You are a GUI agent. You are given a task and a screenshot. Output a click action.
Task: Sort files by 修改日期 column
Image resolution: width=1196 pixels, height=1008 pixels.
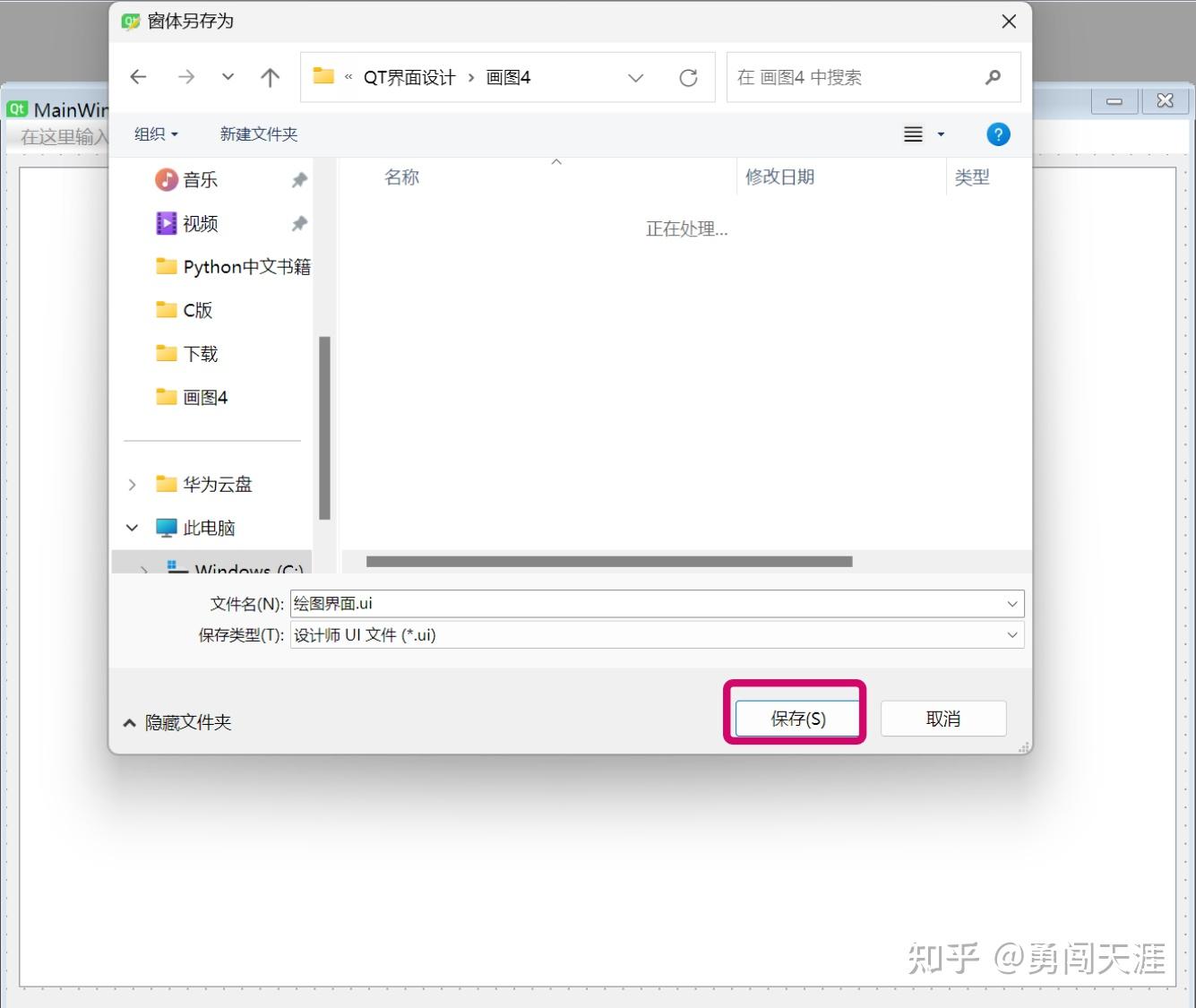point(779,177)
